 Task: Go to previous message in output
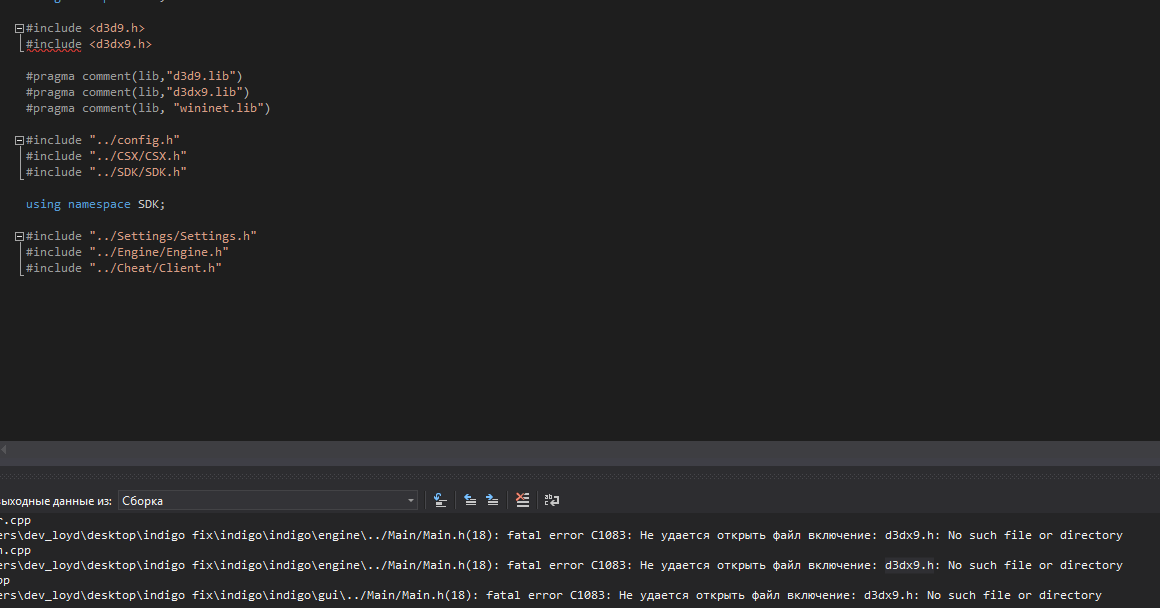[470, 501]
